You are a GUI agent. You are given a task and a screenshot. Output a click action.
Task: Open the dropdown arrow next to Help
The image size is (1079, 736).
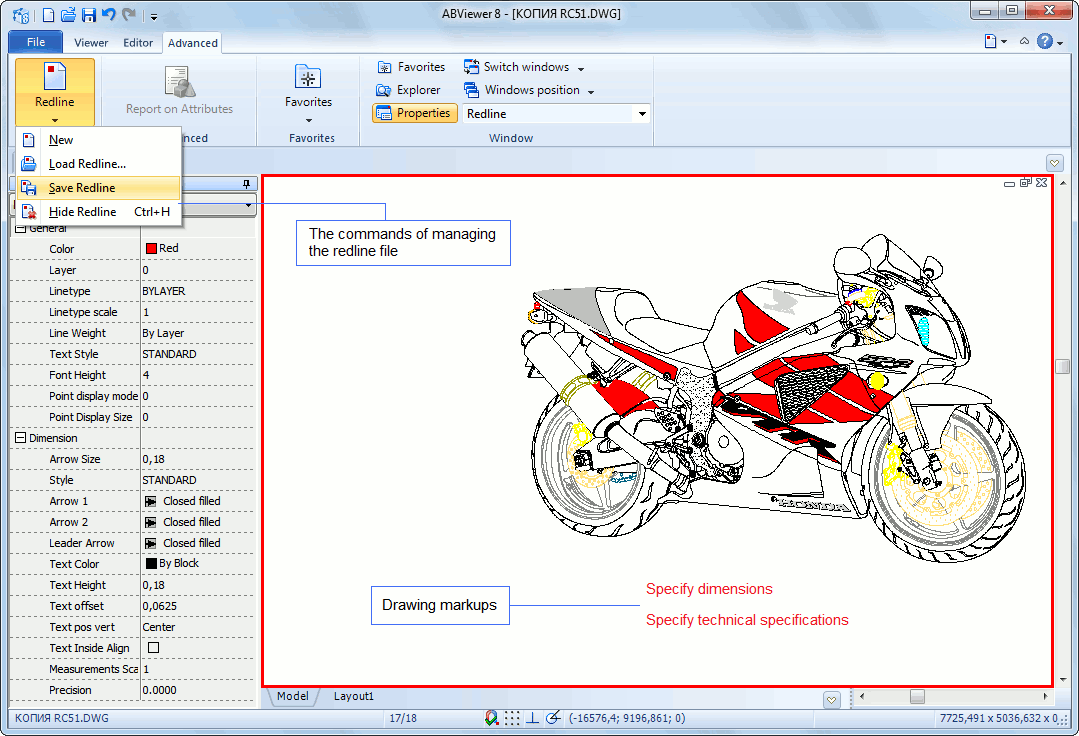coord(1060,43)
